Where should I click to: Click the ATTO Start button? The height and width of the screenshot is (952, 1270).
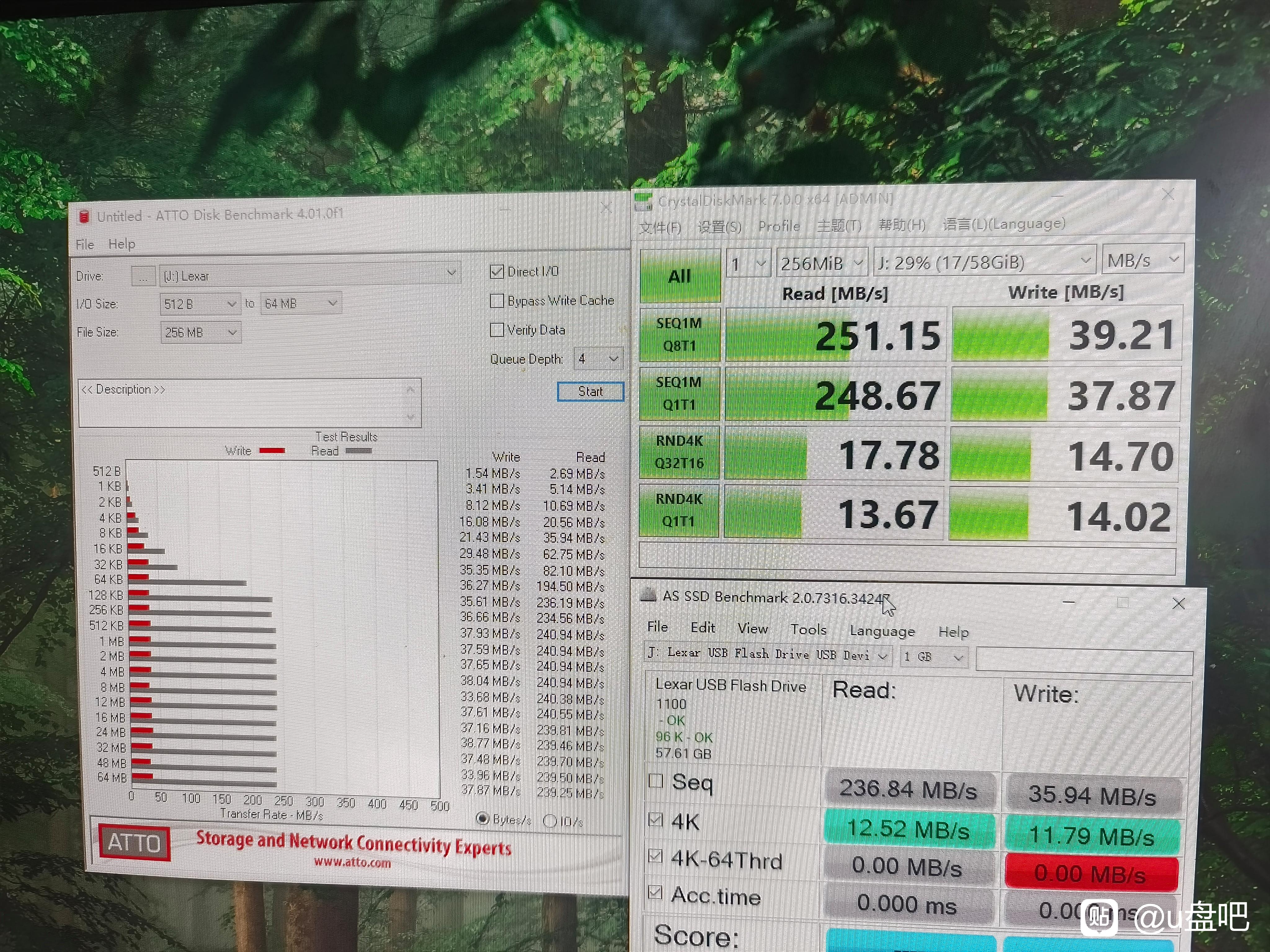pyautogui.click(x=591, y=391)
